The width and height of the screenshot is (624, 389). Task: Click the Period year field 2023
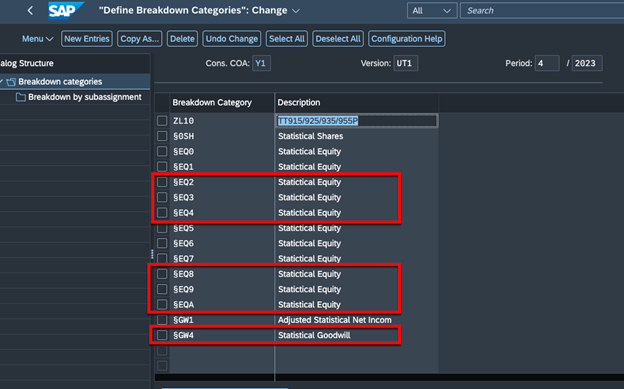click(x=587, y=63)
